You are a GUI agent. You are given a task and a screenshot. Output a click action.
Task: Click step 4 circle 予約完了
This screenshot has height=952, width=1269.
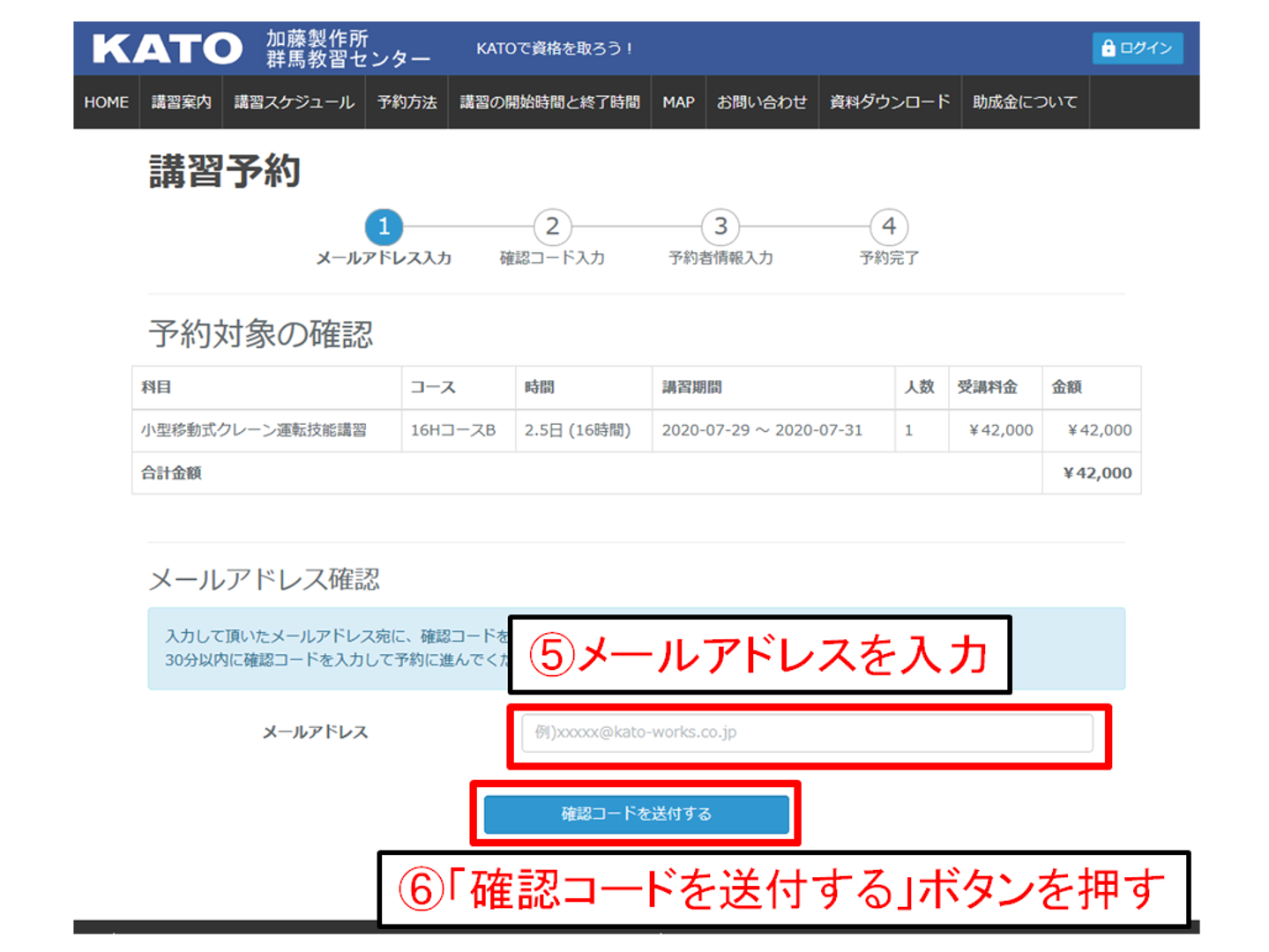889,227
